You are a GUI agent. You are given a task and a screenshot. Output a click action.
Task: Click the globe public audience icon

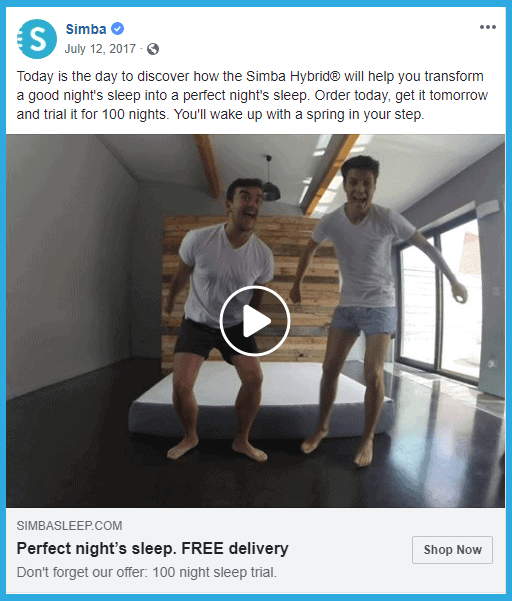pos(153,49)
